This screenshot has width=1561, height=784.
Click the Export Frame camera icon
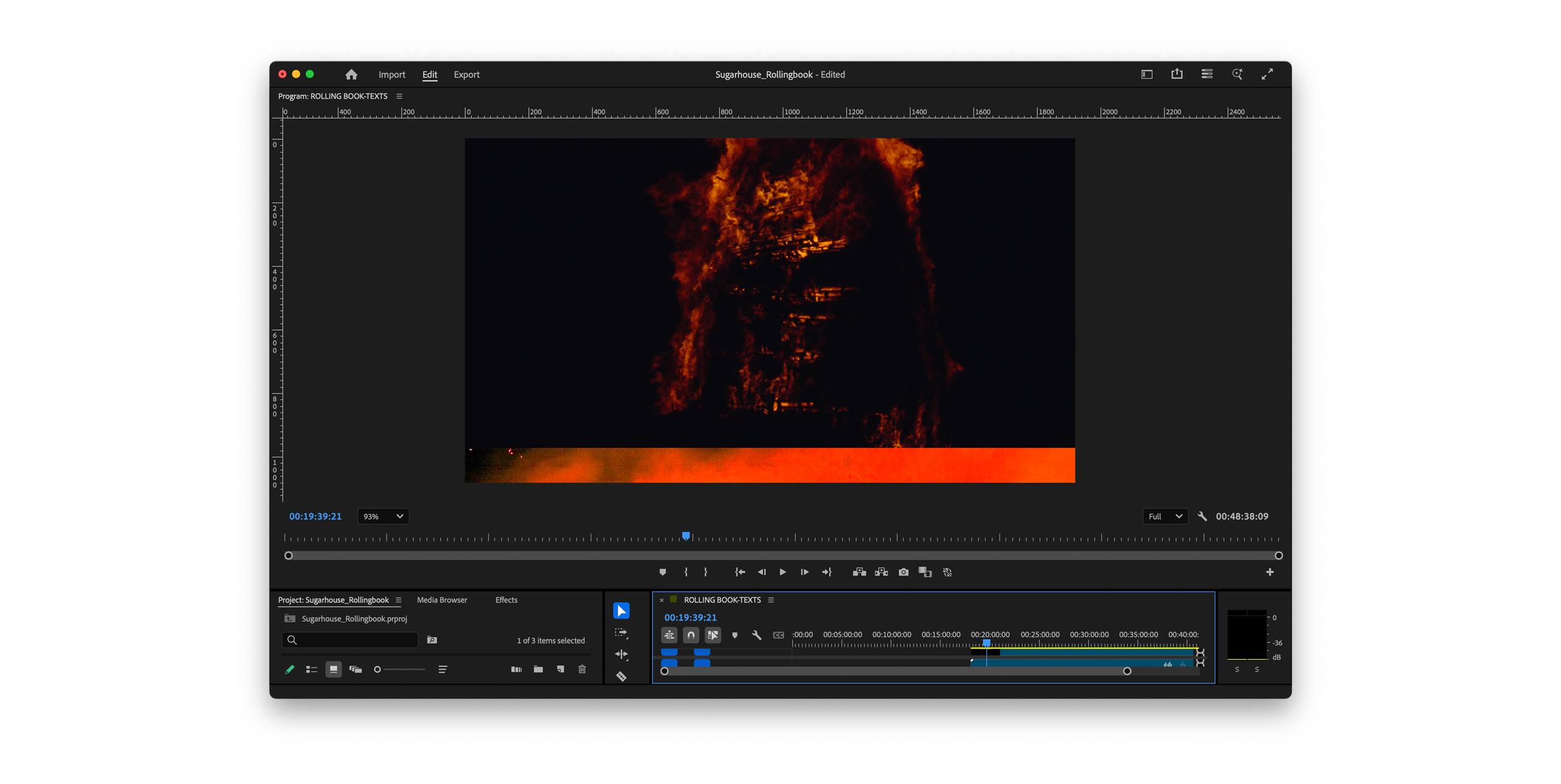tap(903, 572)
